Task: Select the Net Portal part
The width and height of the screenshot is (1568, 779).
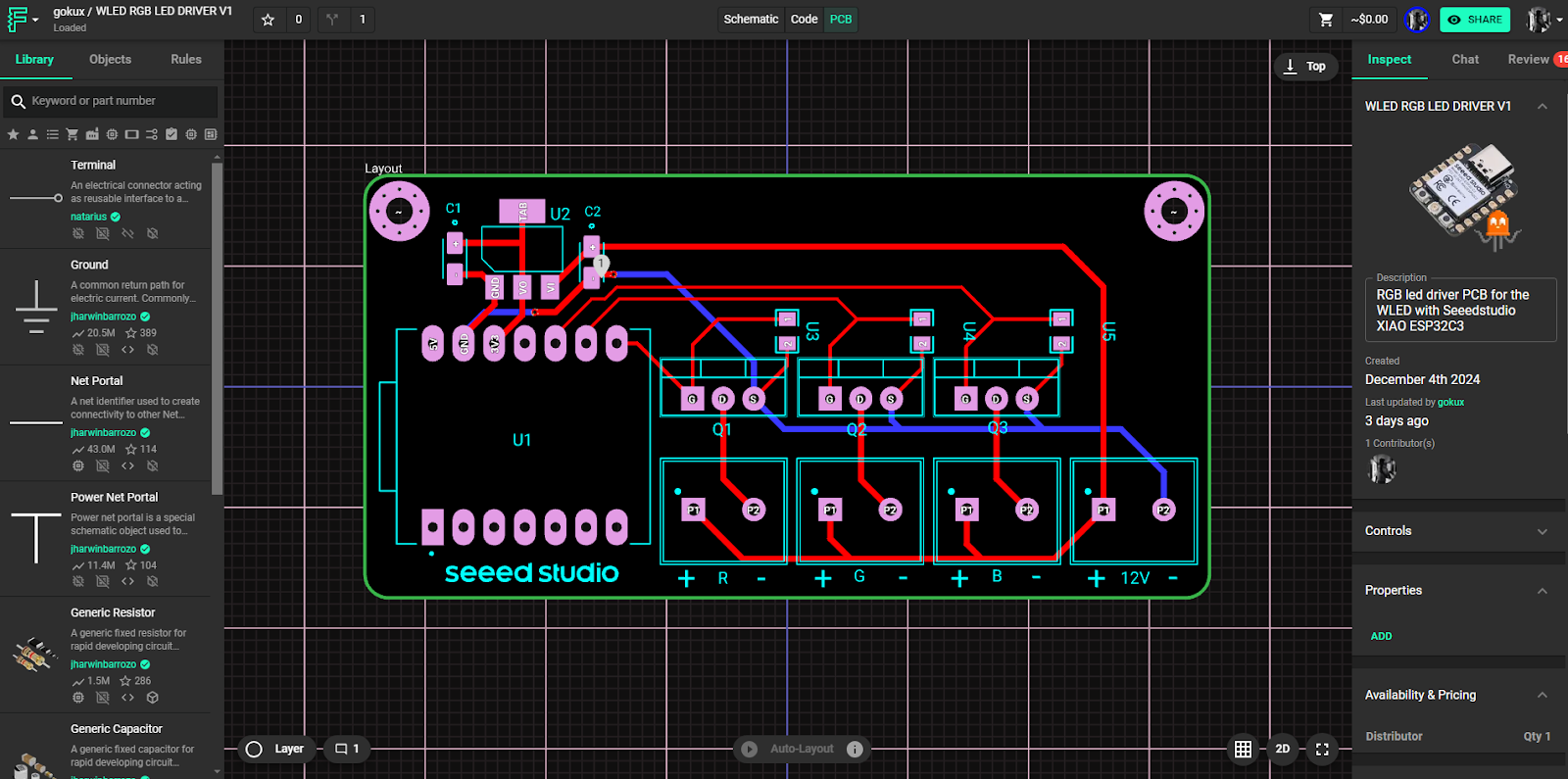Action: pos(105,424)
